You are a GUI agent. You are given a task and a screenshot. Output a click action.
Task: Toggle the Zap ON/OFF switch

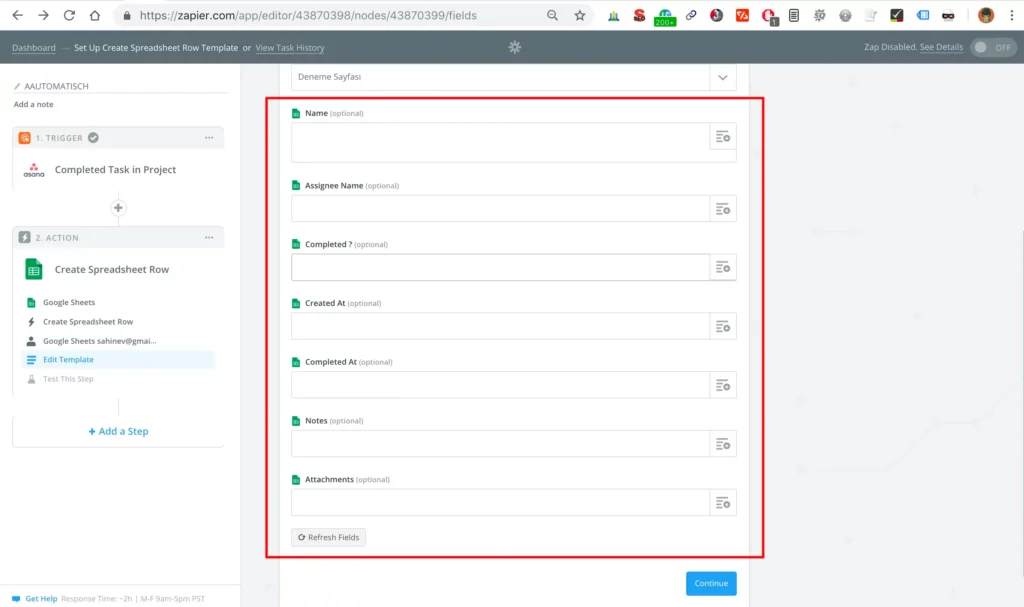coord(993,48)
